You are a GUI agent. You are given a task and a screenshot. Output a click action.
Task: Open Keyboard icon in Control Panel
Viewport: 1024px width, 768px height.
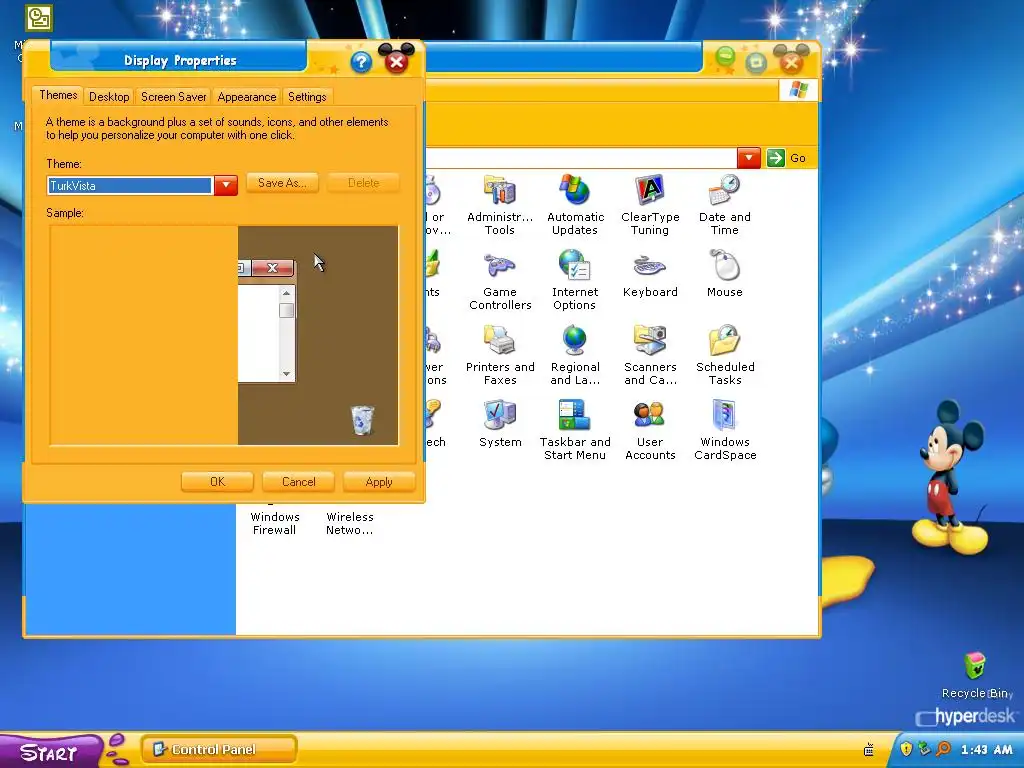click(x=650, y=265)
